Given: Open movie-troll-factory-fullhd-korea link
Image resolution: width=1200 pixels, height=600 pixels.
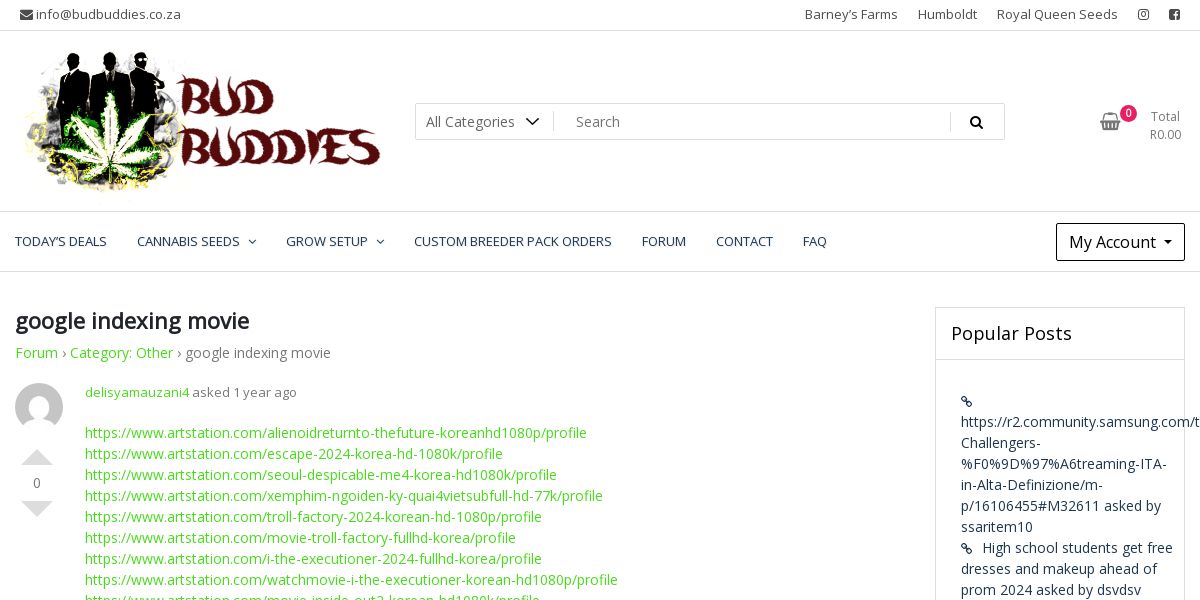Looking at the screenshot, I should [300, 538].
